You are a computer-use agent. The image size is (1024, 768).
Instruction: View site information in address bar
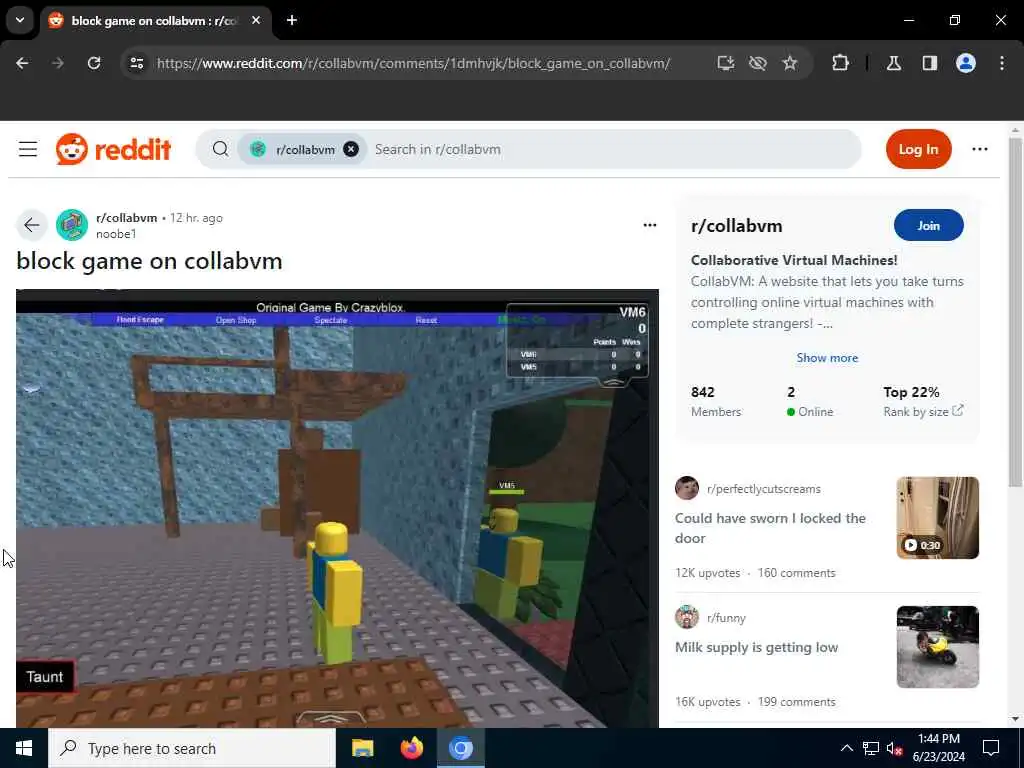(137, 63)
